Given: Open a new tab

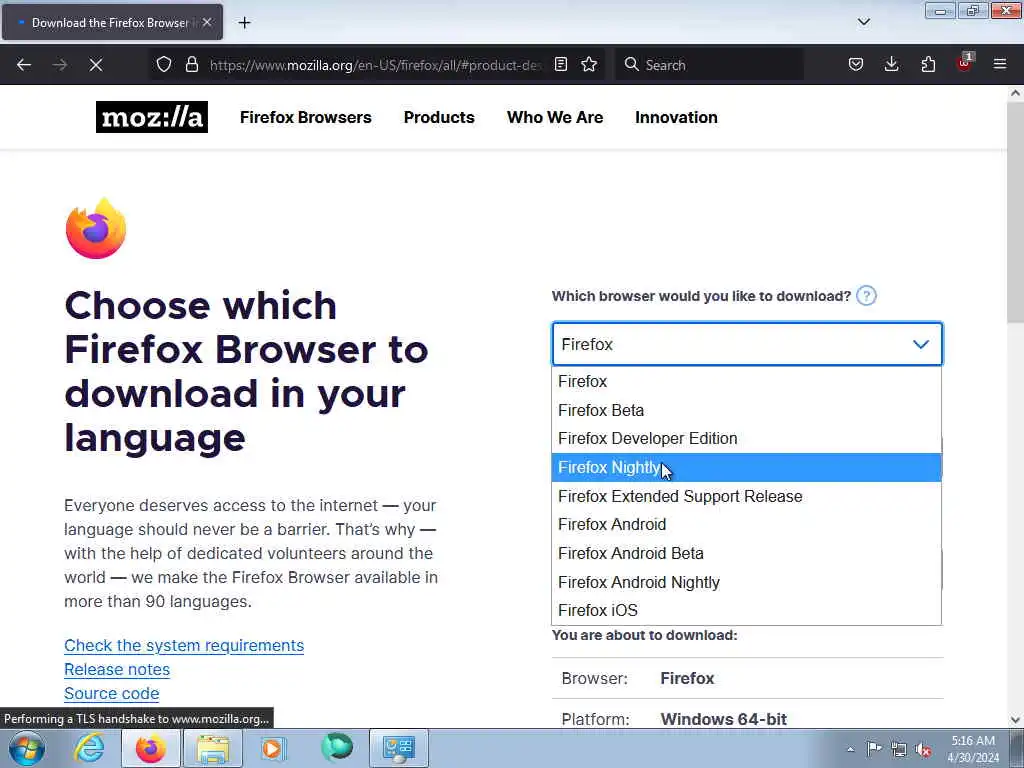Looking at the screenshot, I should pos(244,23).
